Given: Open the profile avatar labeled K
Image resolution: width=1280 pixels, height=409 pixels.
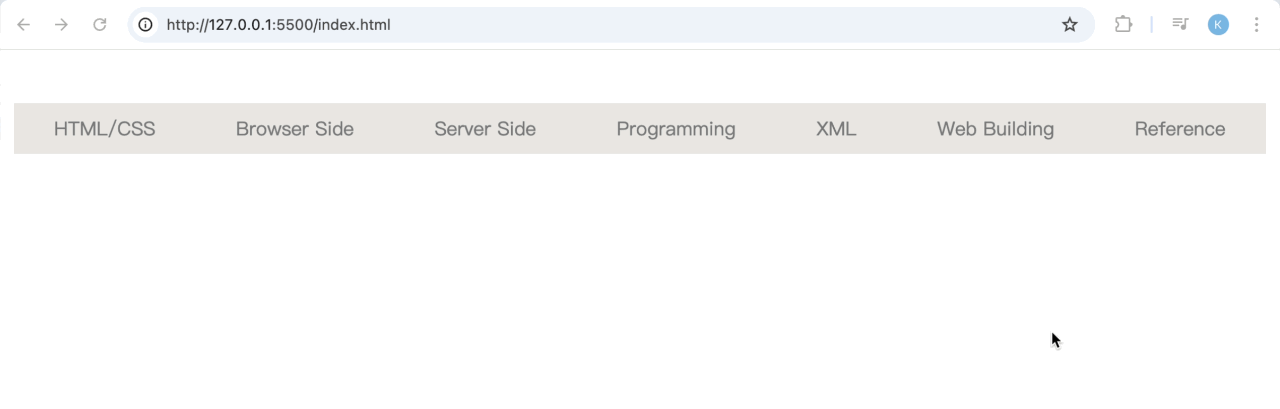Looking at the screenshot, I should click(x=1218, y=25).
